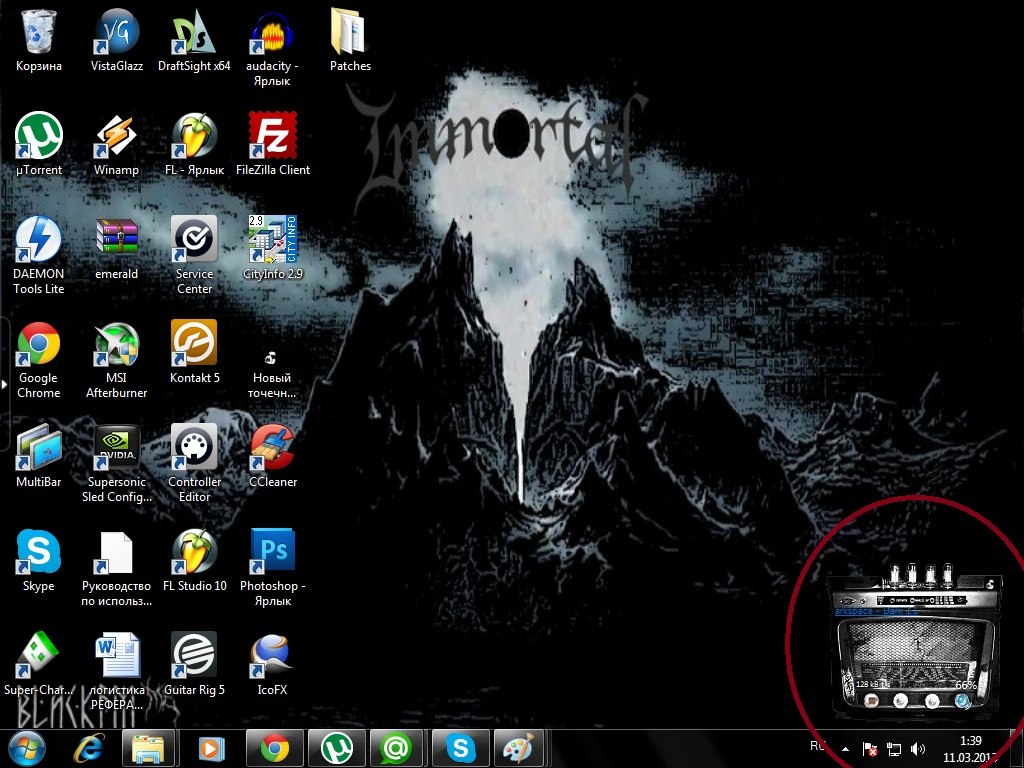
Task: Click the 128 kB bitrate readout on the radio
Action: pos(872,684)
